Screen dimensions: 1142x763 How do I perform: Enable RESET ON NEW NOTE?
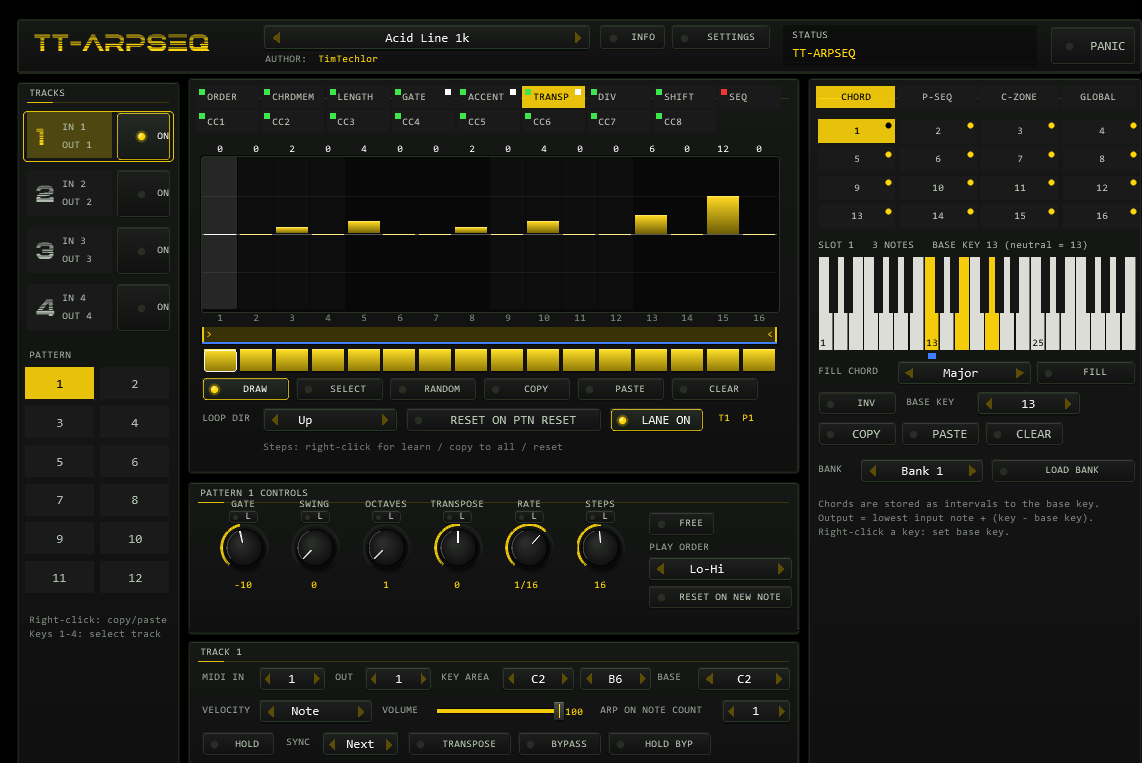coord(720,597)
